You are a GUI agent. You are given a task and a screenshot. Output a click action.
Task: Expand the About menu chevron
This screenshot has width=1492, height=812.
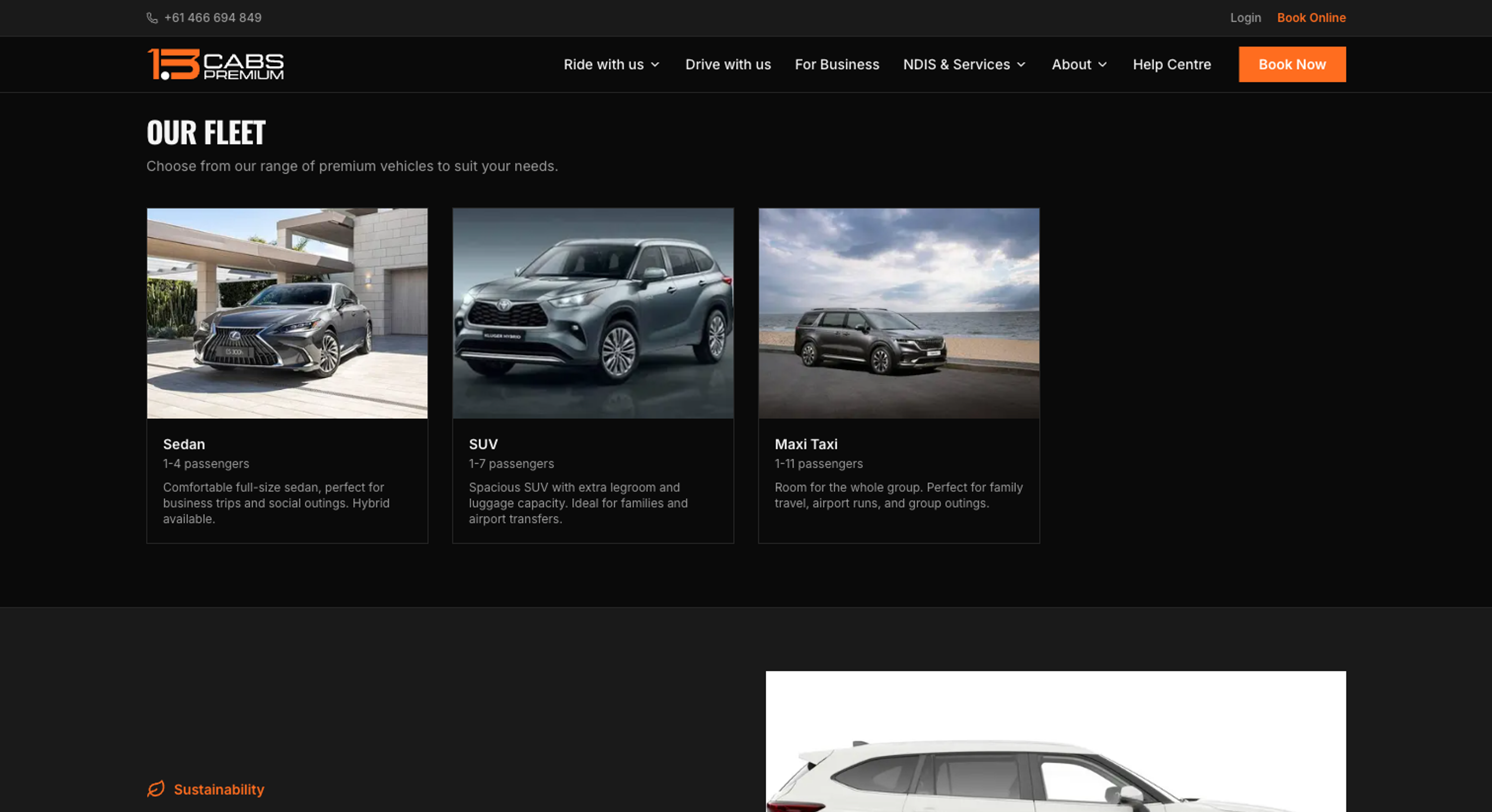tap(1102, 65)
